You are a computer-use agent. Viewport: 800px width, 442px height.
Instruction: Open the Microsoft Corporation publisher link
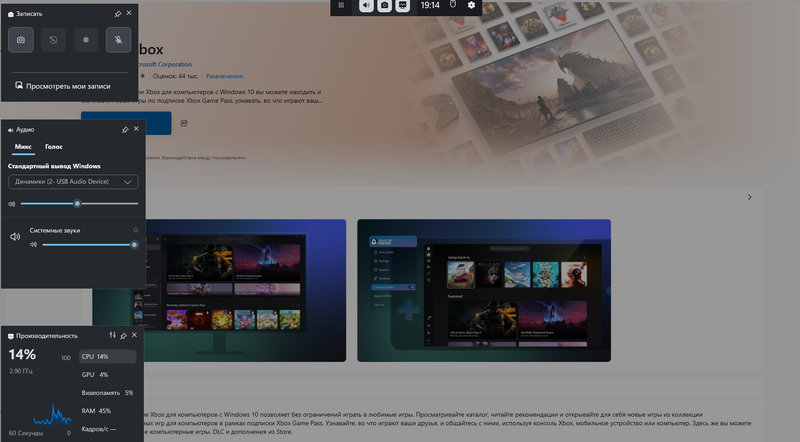pyautogui.click(x=165, y=64)
